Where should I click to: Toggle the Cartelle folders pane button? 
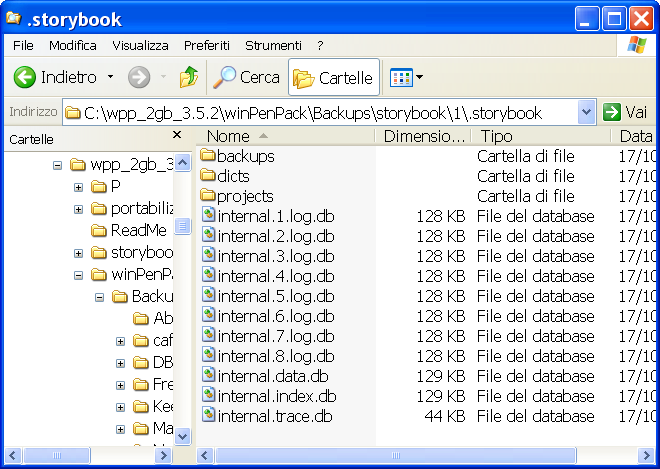point(334,77)
